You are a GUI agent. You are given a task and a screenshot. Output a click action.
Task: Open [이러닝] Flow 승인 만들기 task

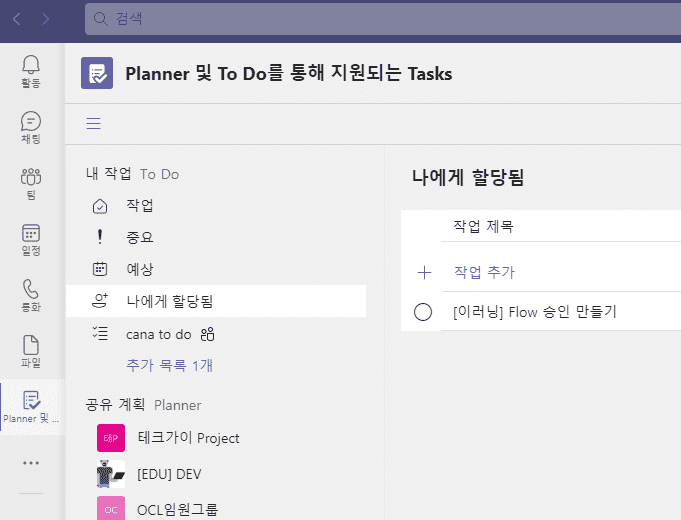535,312
